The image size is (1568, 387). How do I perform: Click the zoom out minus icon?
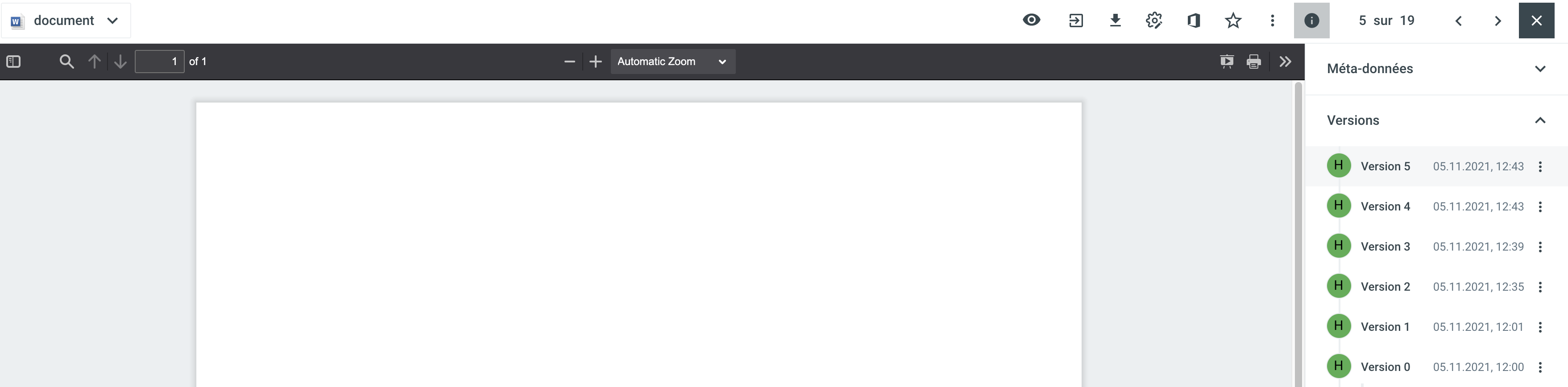point(570,62)
